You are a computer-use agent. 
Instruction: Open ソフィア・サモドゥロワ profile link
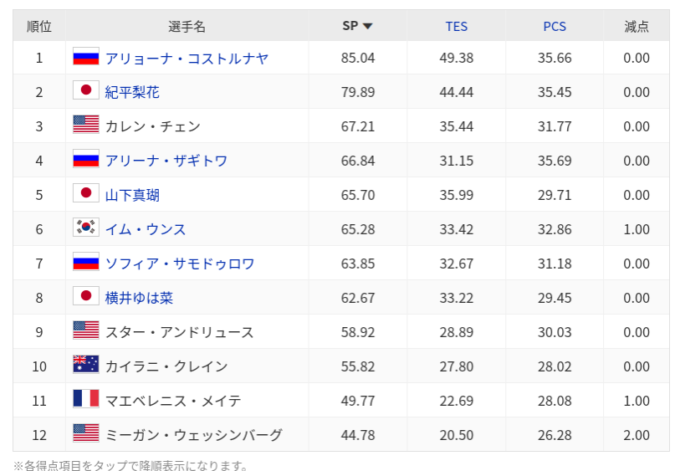pyautogui.click(x=179, y=263)
